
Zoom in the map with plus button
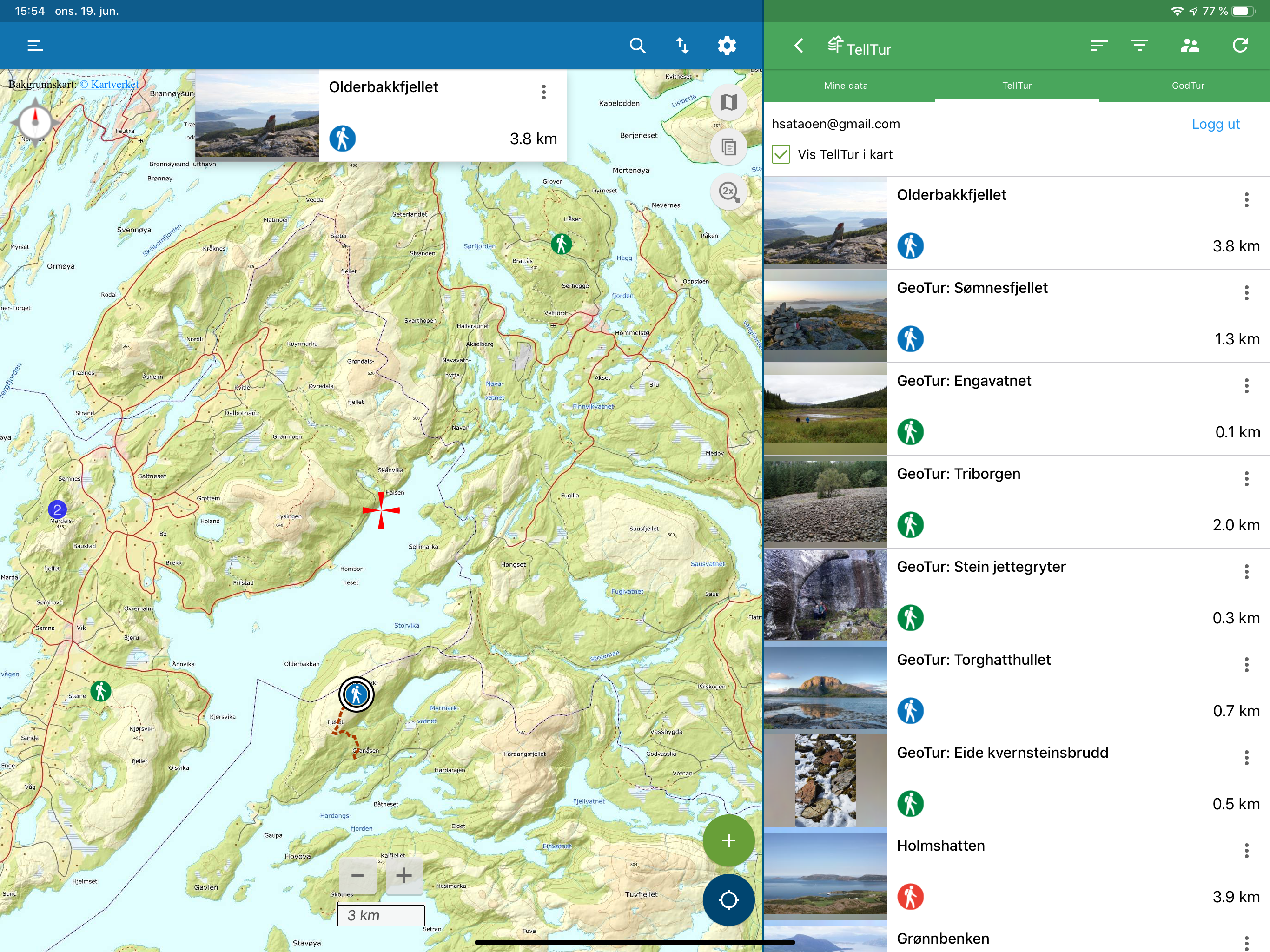(404, 876)
